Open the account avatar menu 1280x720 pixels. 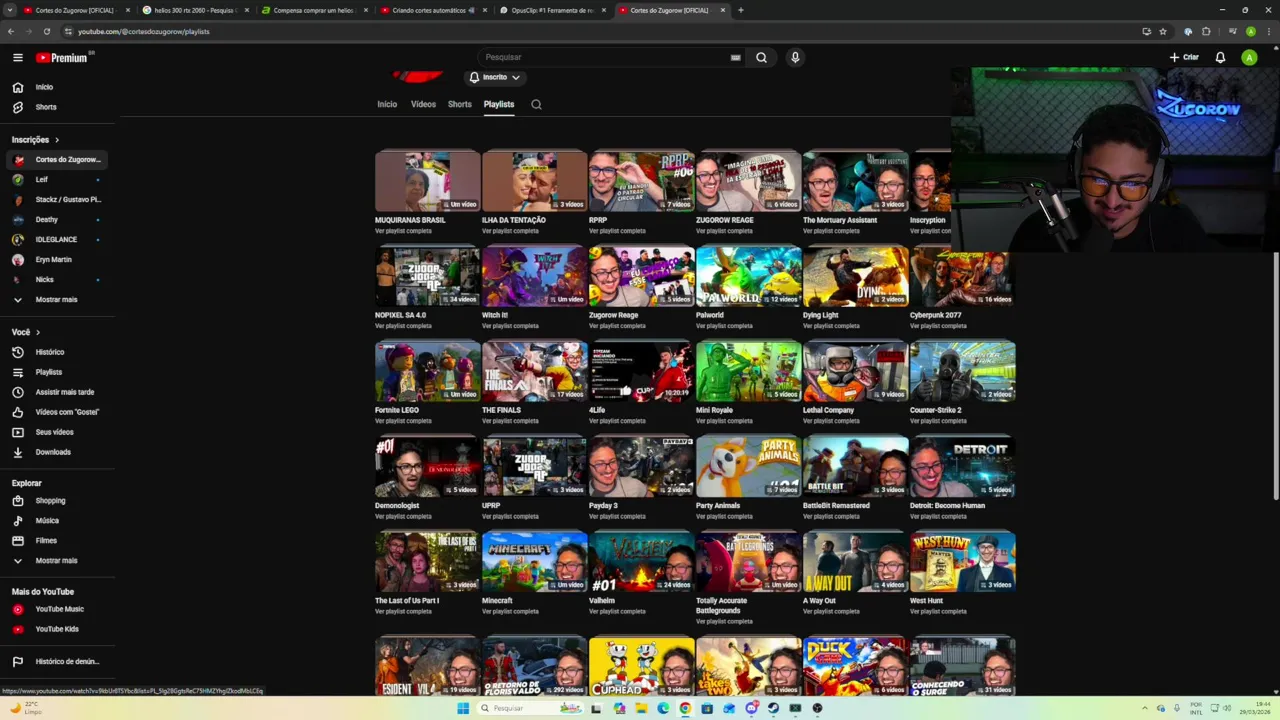pos(1249,57)
